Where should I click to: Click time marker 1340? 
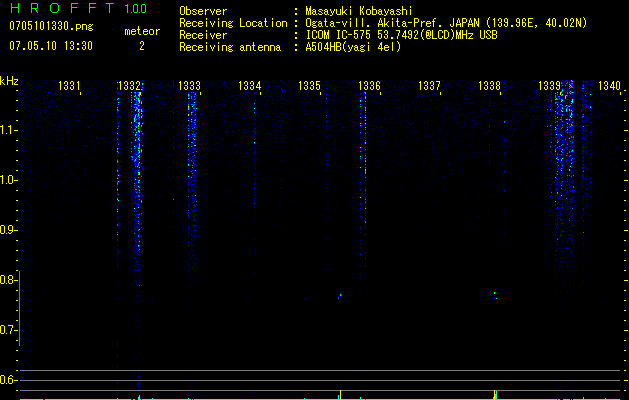click(609, 85)
